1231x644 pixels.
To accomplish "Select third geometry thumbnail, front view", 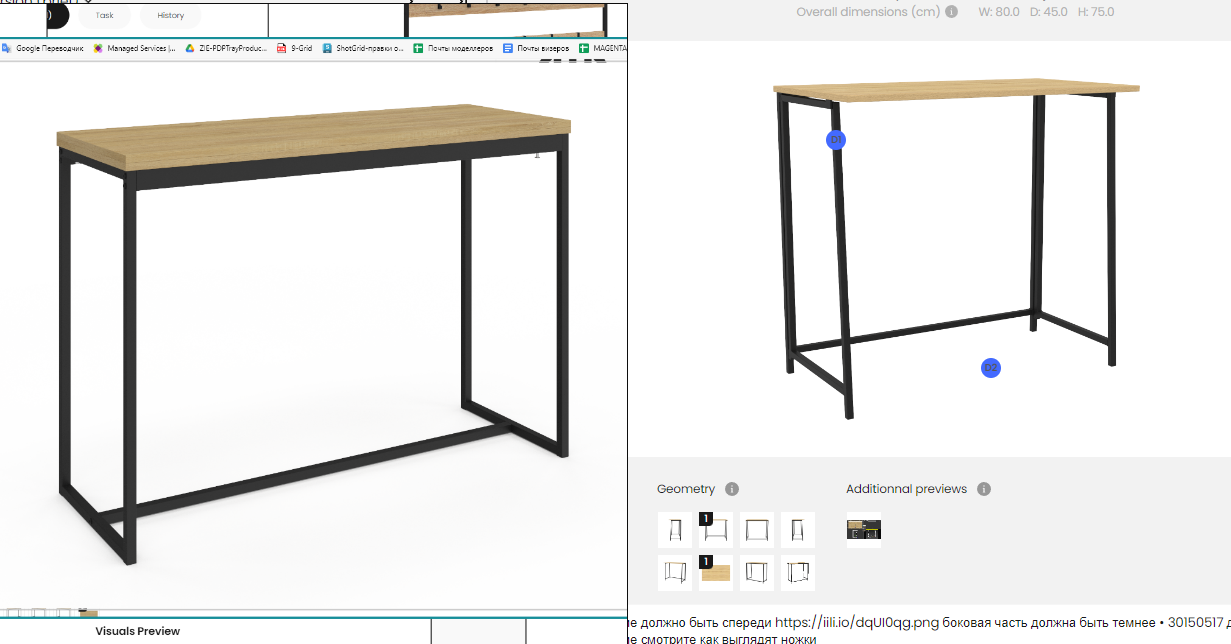I will (x=757, y=530).
